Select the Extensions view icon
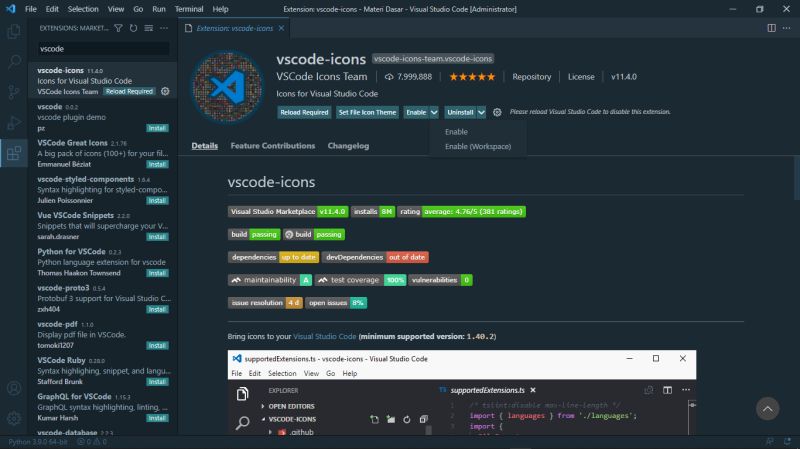Screen dimensions: 800x449 tap(14, 153)
